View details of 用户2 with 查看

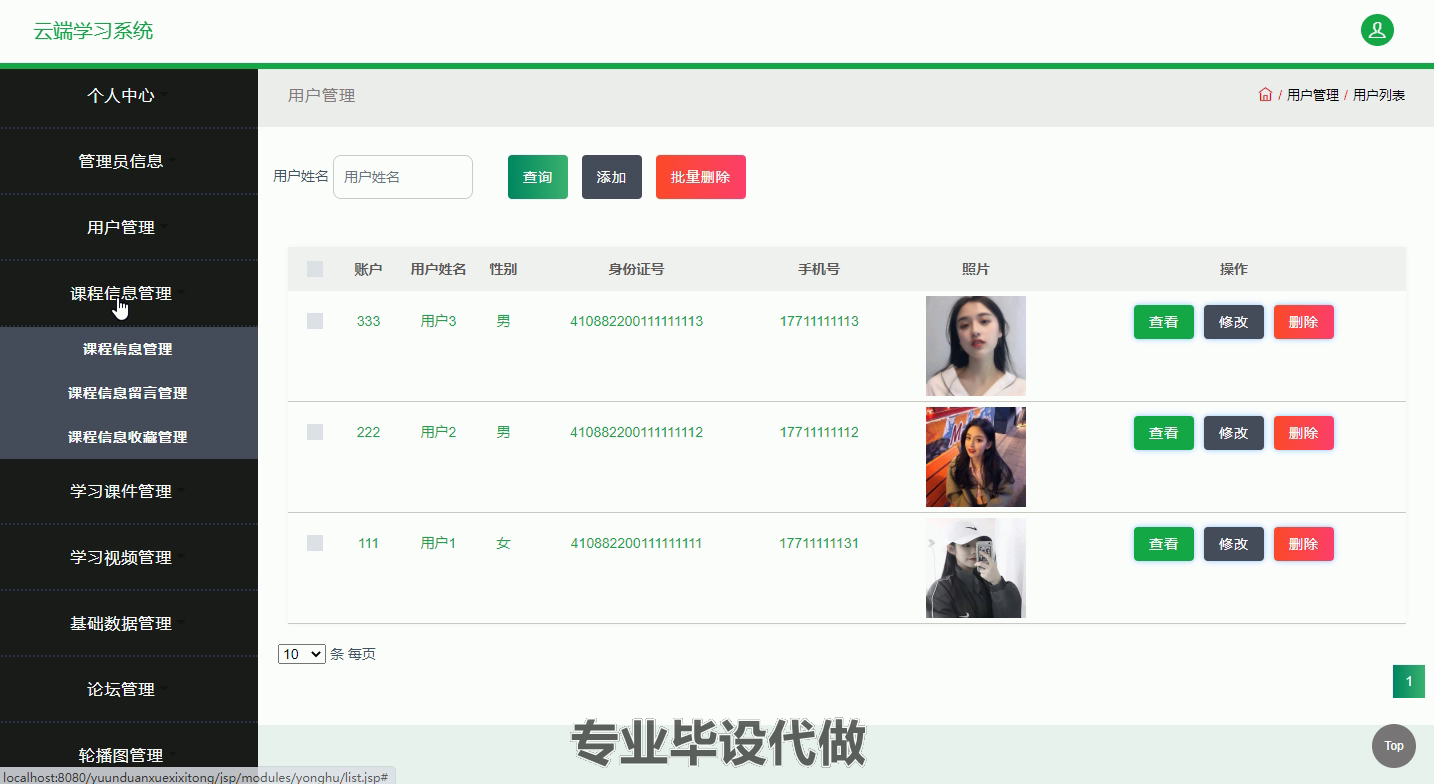point(1164,433)
